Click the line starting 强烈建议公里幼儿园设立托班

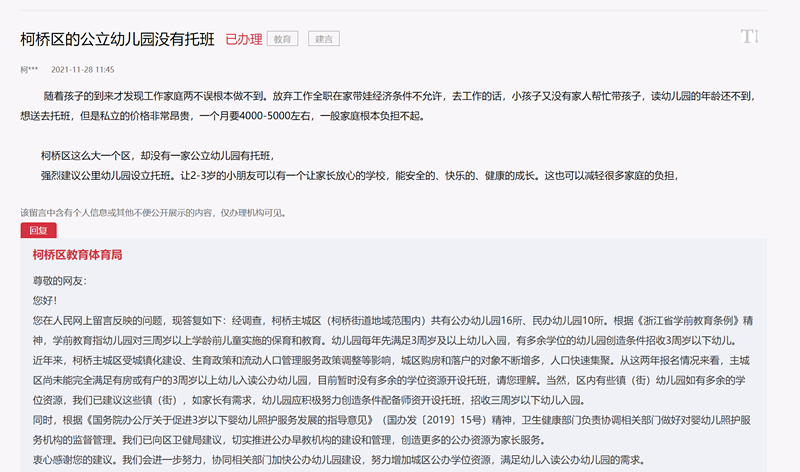pos(360,175)
